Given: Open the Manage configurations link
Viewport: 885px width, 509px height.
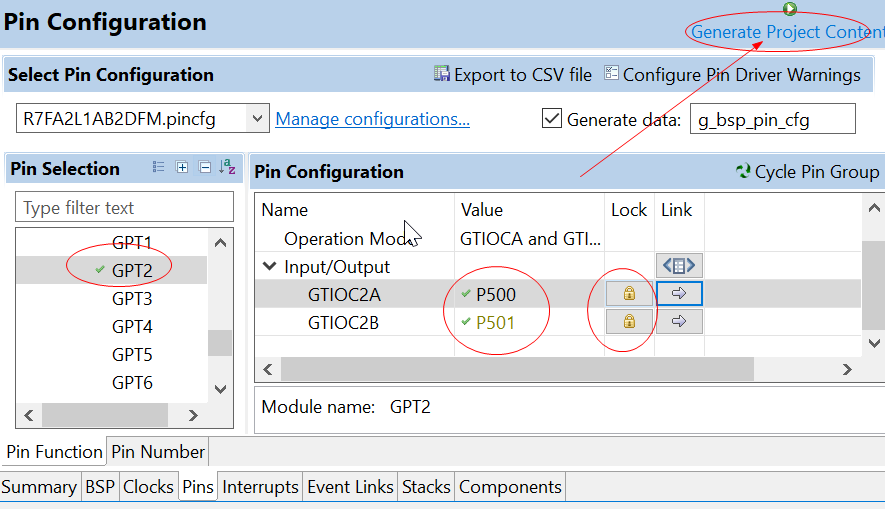Looking at the screenshot, I should [372, 119].
